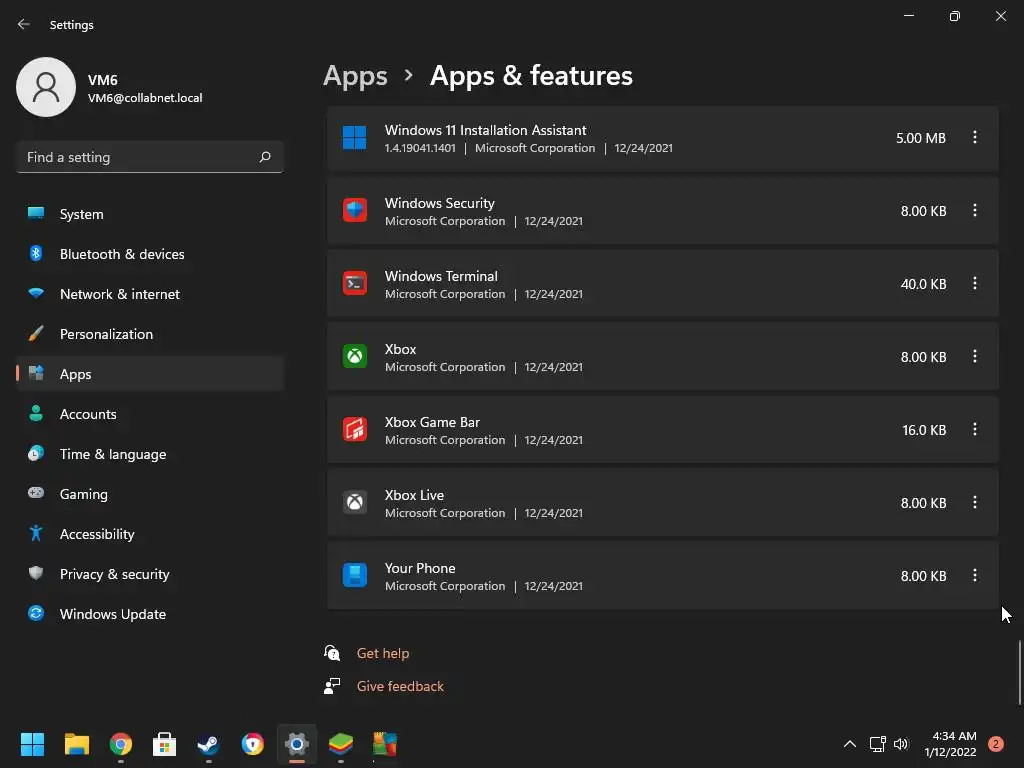The width and height of the screenshot is (1024, 768).
Task: Click the Find a setting search box
Action: [150, 157]
